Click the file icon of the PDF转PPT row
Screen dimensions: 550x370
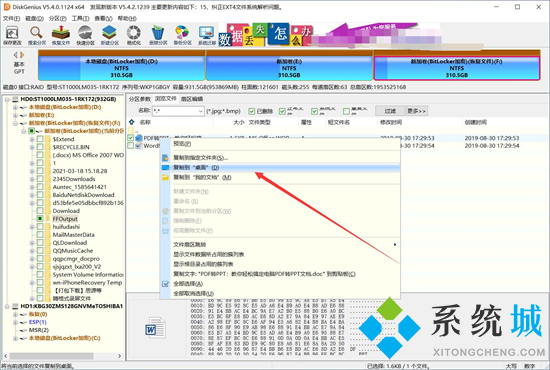coord(139,138)
